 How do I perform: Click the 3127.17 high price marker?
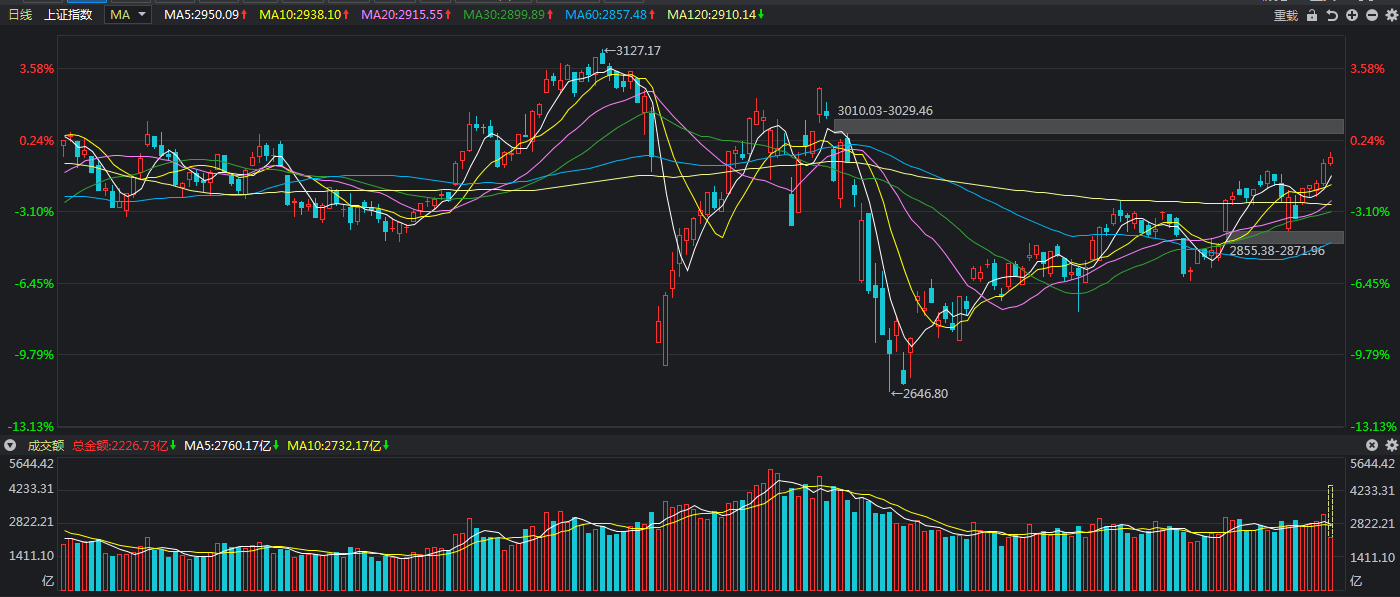pos(636,51)
